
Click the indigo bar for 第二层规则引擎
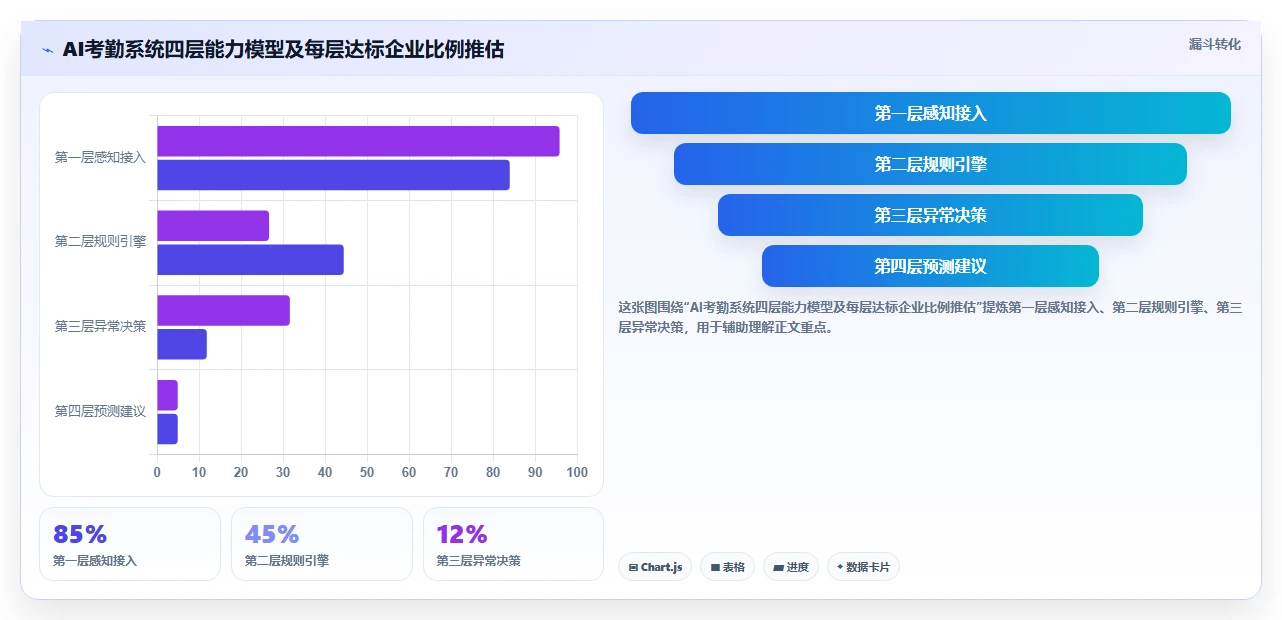(x=250, y=260)
